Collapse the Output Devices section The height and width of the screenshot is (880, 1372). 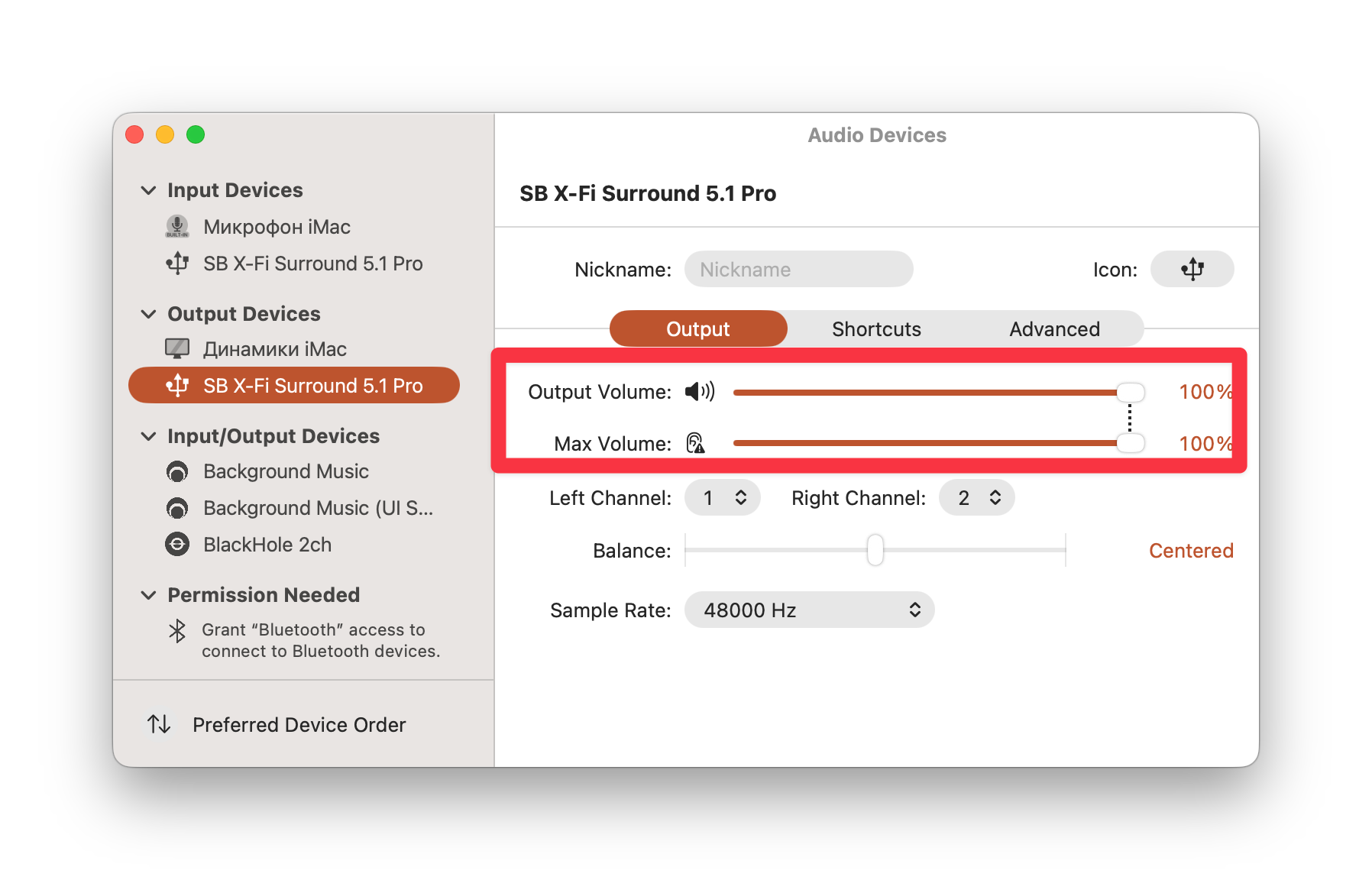148,314
